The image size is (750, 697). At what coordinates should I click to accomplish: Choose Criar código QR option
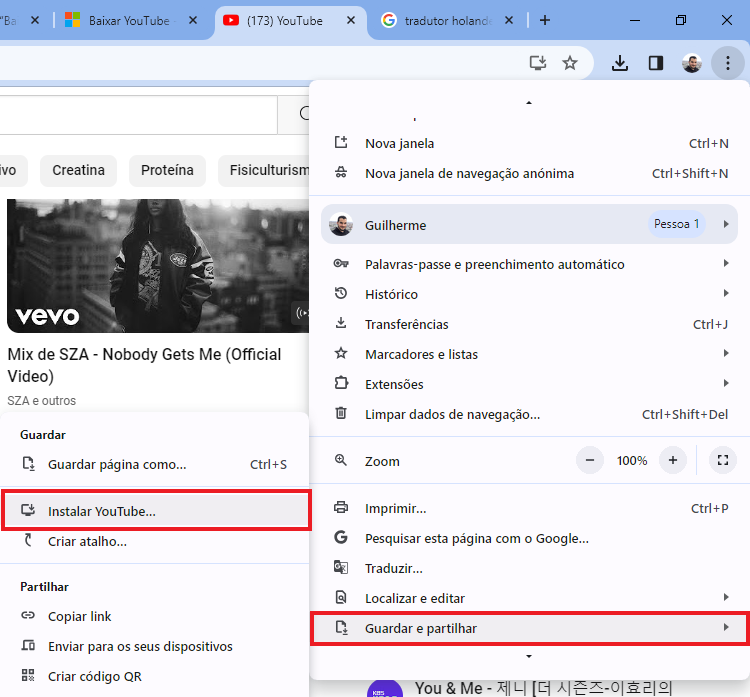click(154, 676)
